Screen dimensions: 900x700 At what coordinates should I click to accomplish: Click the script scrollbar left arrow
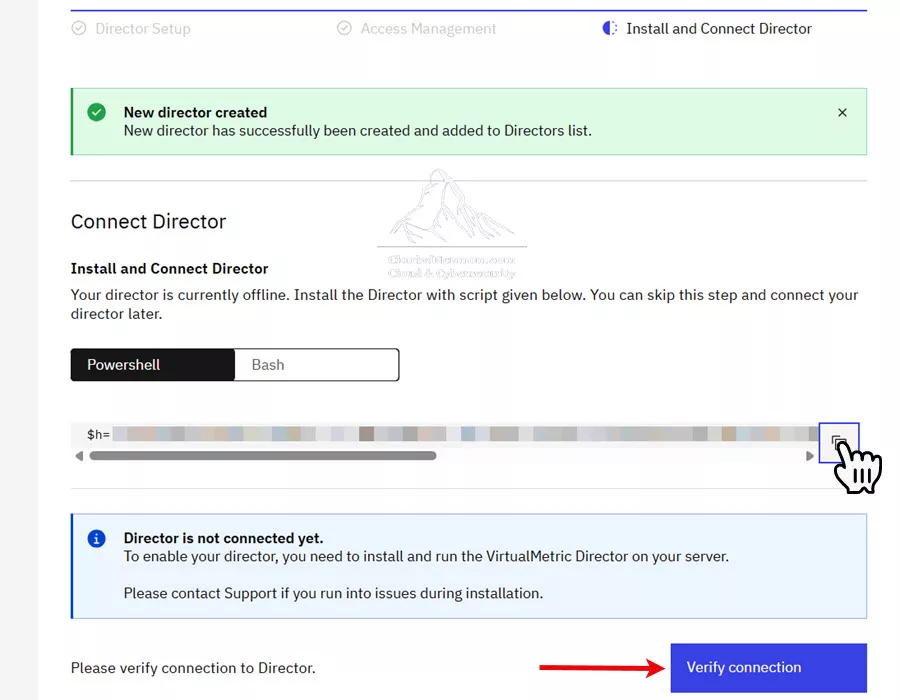click(x=79, y=456)
